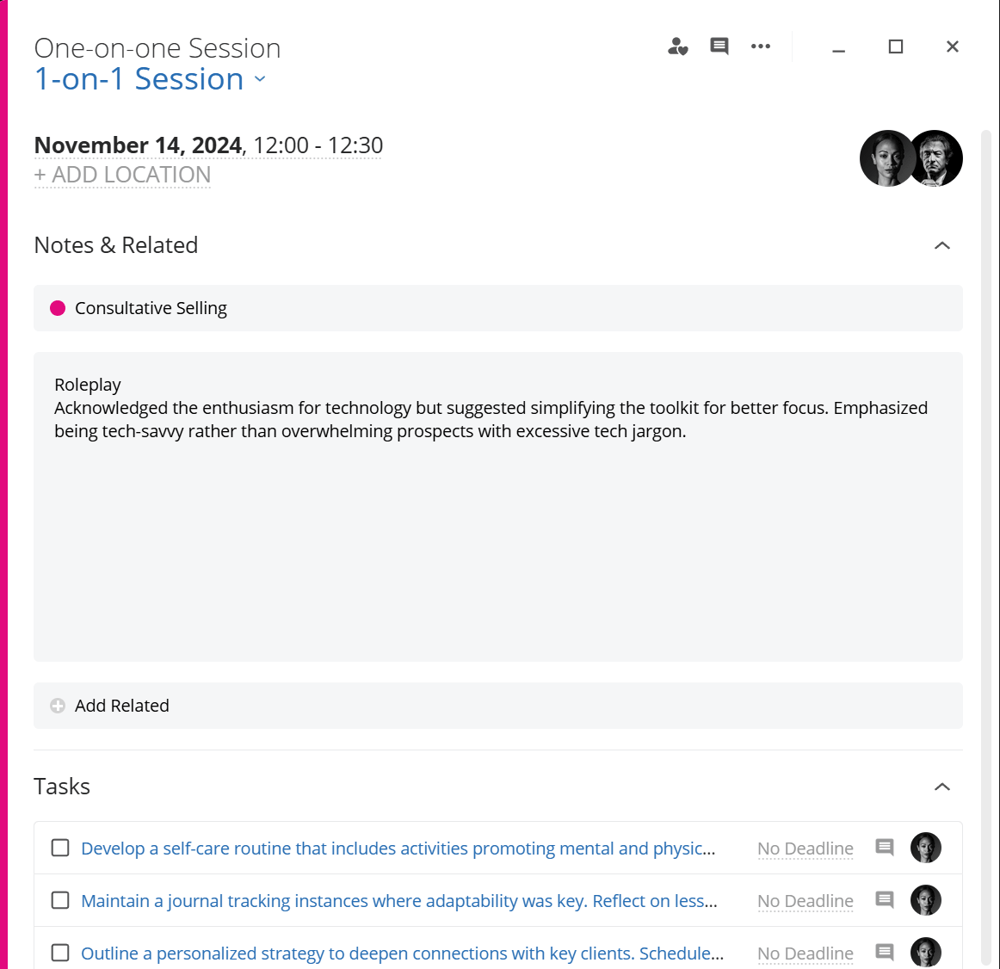Click the session time 12:00 - 12:30
The image size is (1000, 969).
318,145
